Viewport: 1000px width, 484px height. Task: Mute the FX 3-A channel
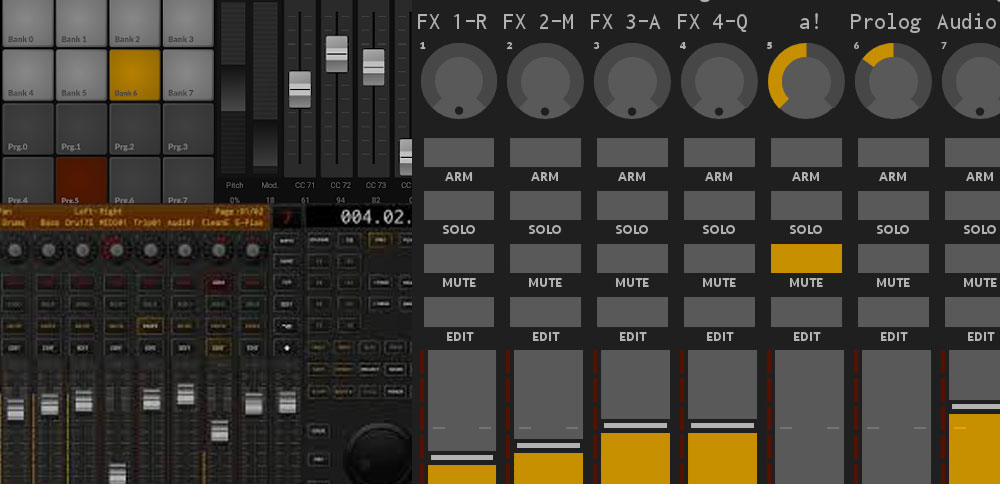pyautogui.click(x=632, y=258)
